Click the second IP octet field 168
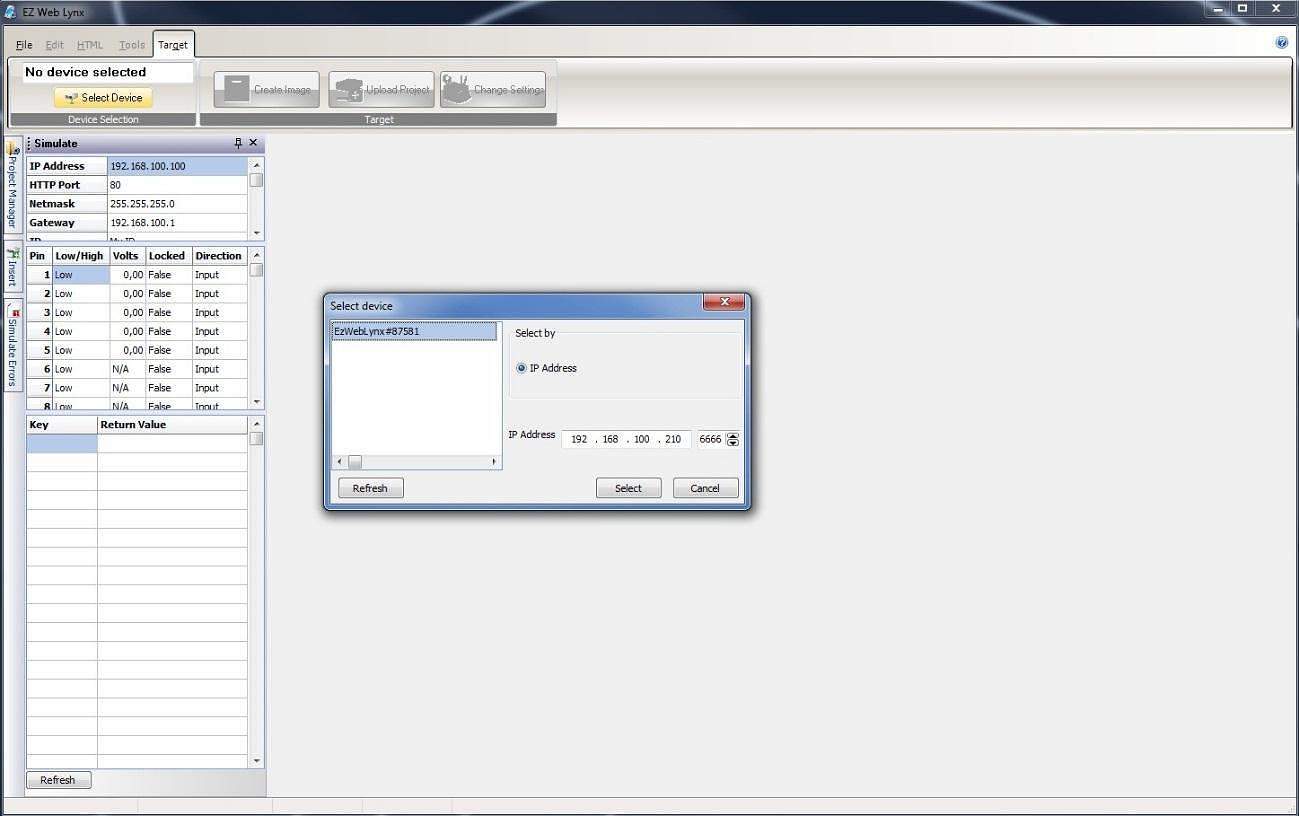The height and width of the screenshot is (816, 1299). 610,439
